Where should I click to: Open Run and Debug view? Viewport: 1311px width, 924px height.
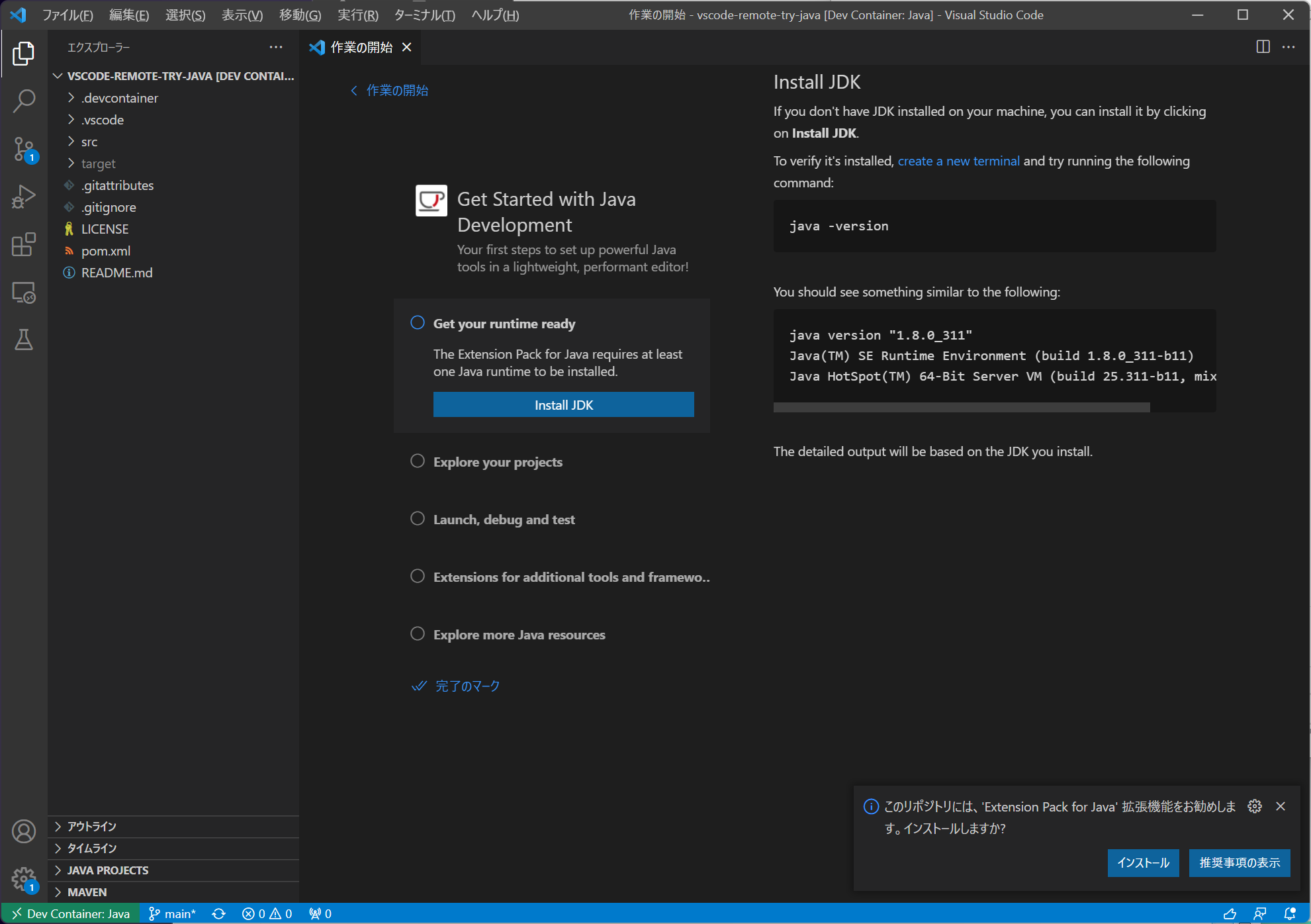(x=24, y=197)
